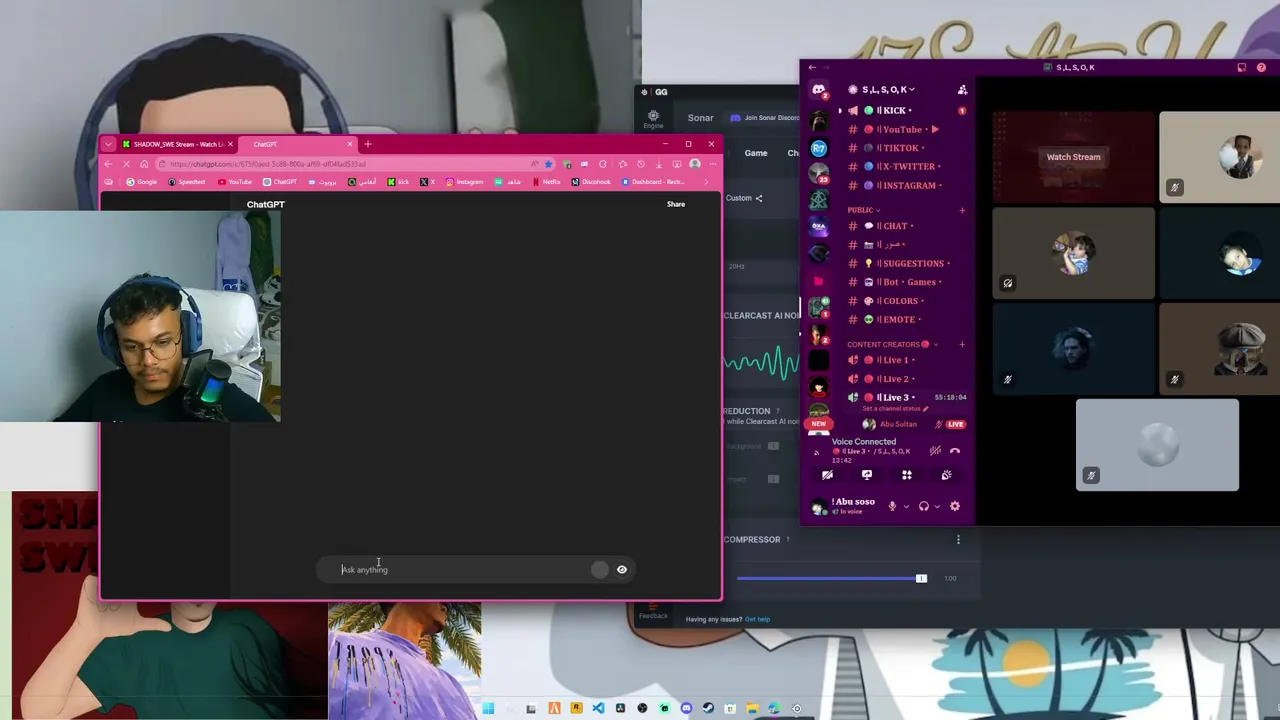Create channel in CONTENT CREATORS category
This screenshot has height=720, width=1280.
[x=962, y=344]
